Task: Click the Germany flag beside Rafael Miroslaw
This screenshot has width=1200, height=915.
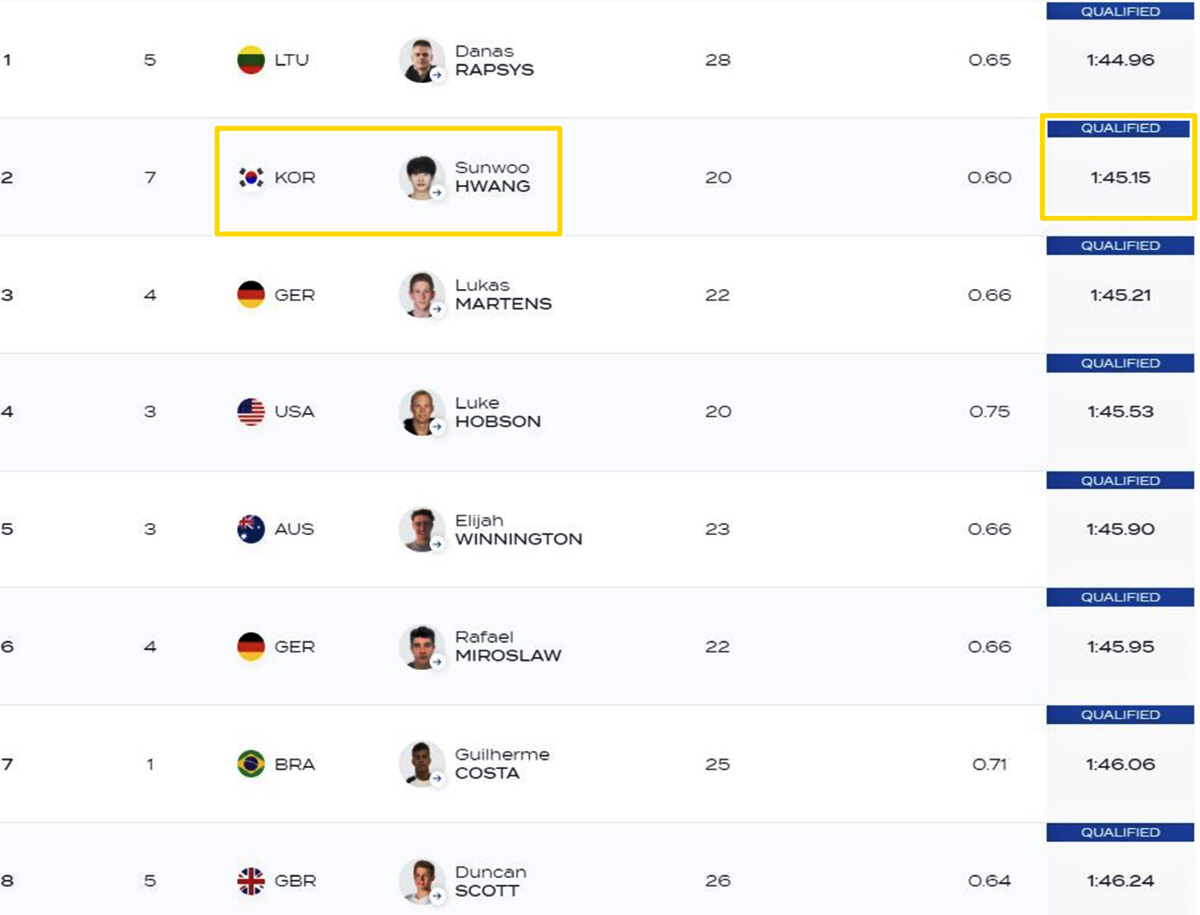Action: [251, 646]
